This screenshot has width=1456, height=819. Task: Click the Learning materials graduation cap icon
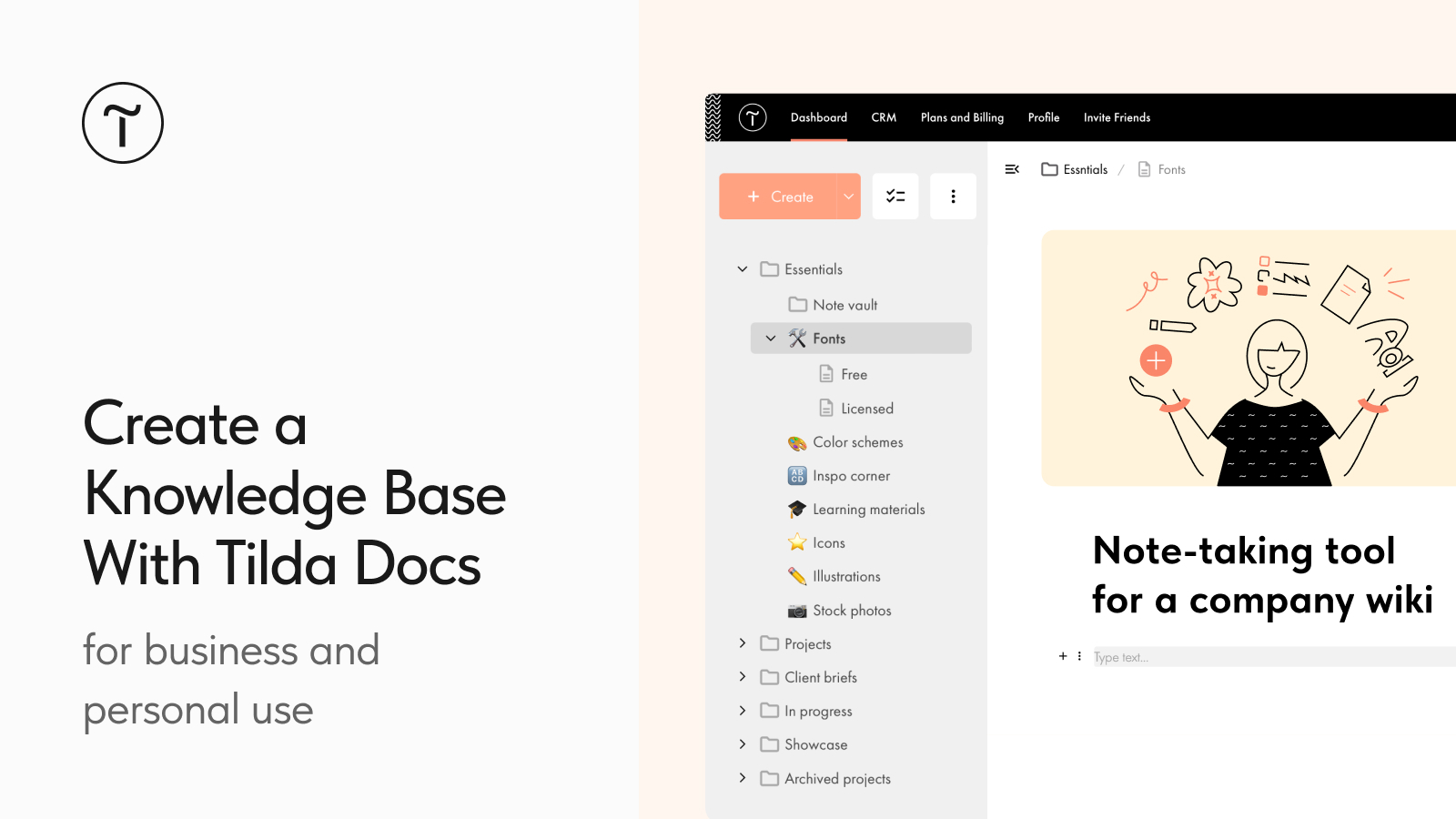[797, 510]
